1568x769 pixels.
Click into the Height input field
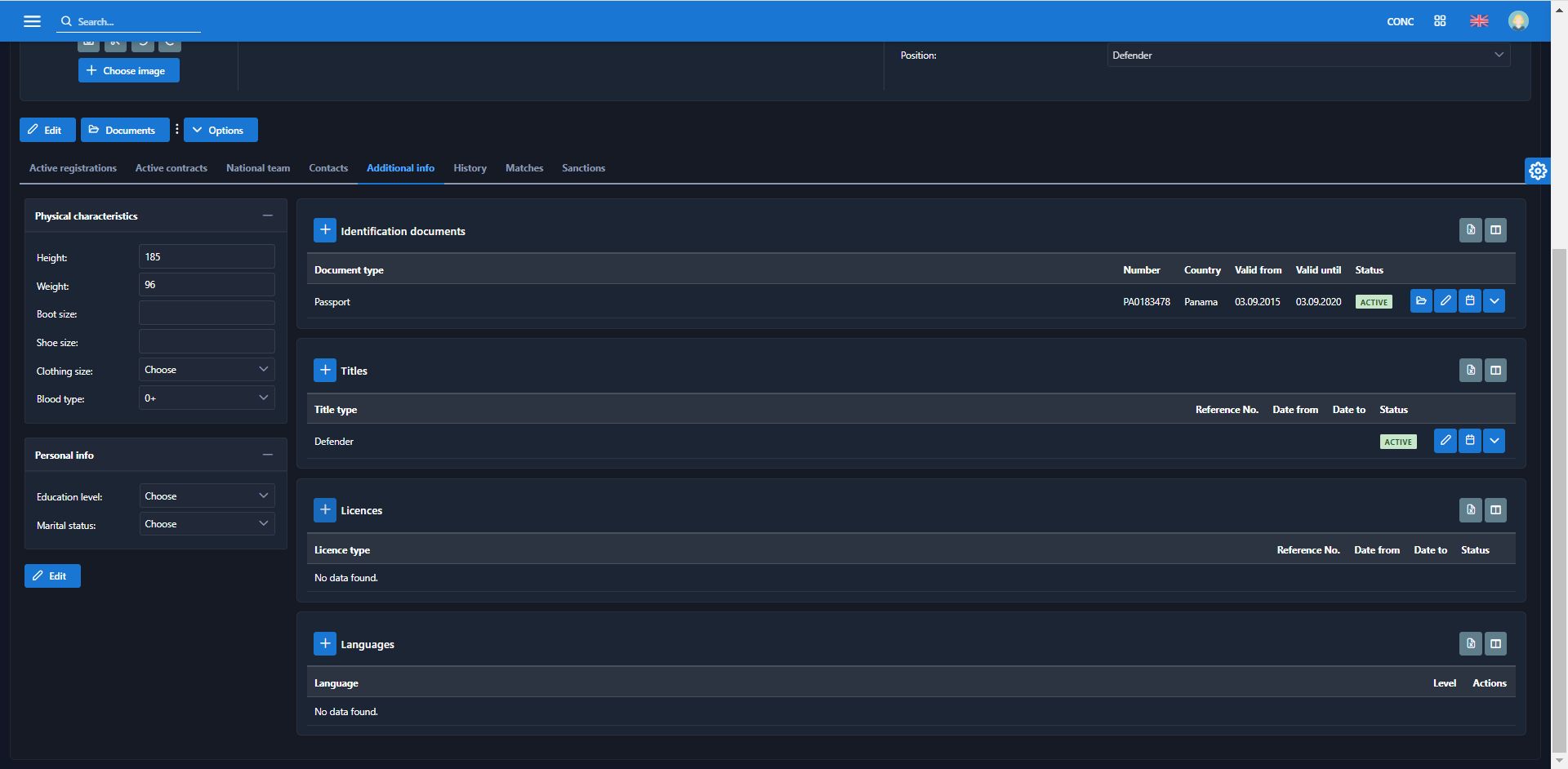pyautogui.click(x=207, y=257)
